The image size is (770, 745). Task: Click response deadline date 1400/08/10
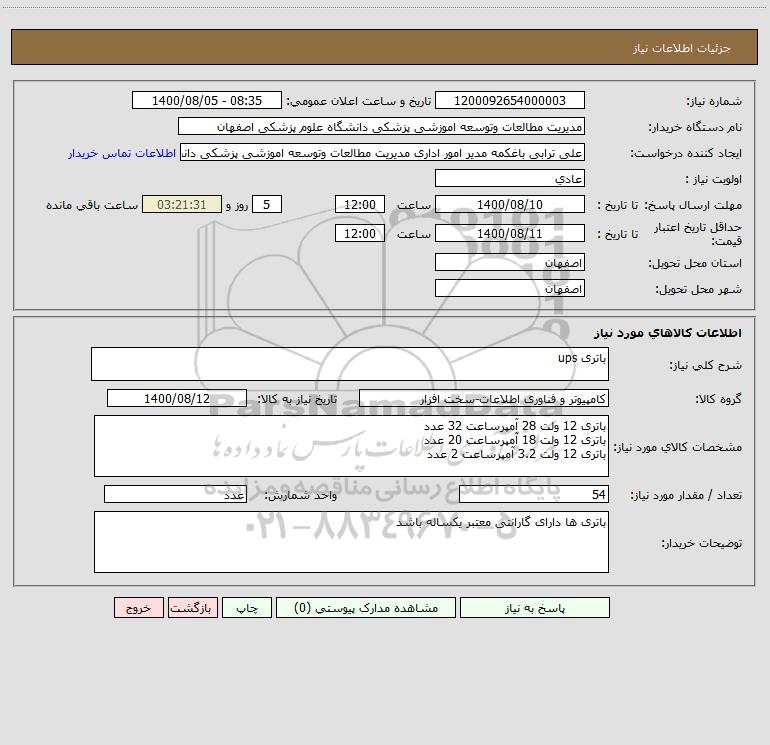[x=510, y=204]
